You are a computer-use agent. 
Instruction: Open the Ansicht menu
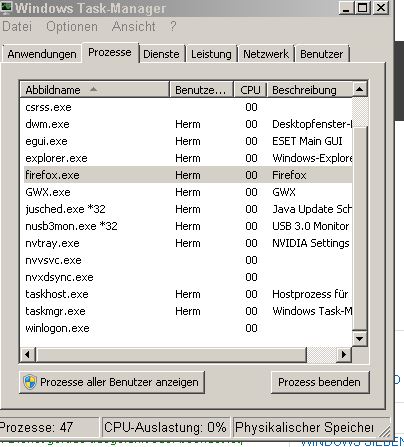coord(134,26)
